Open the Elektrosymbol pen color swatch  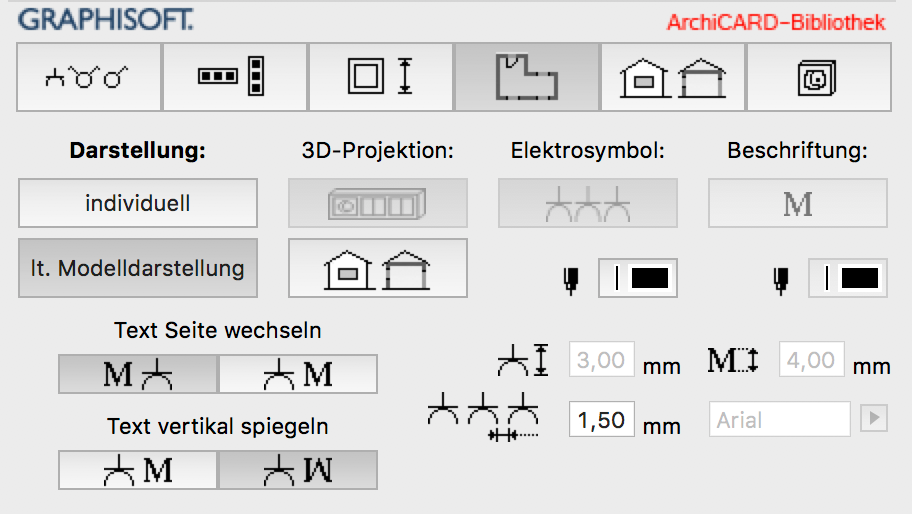638,278
